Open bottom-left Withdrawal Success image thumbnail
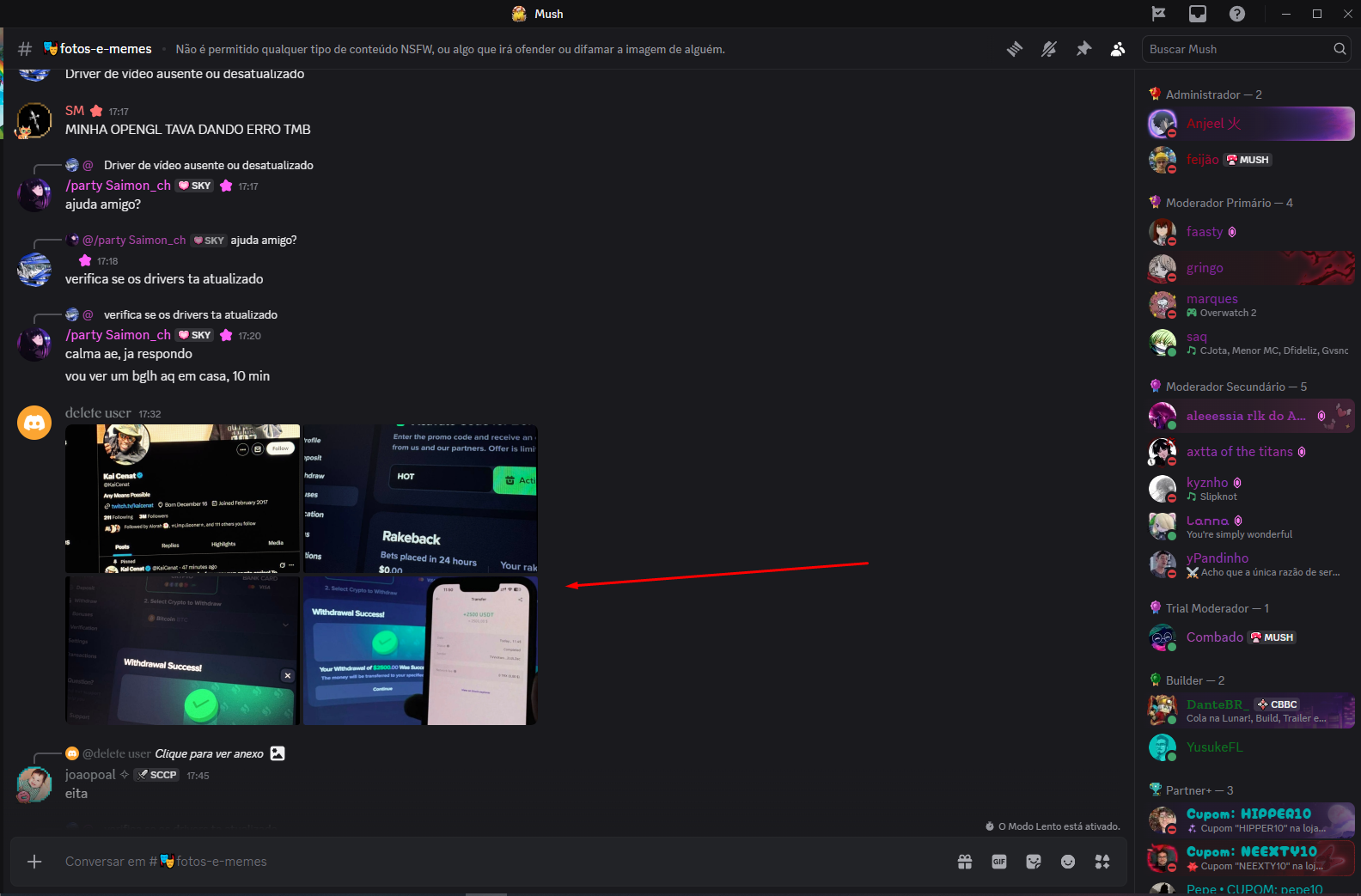 (x=183, y=650)
